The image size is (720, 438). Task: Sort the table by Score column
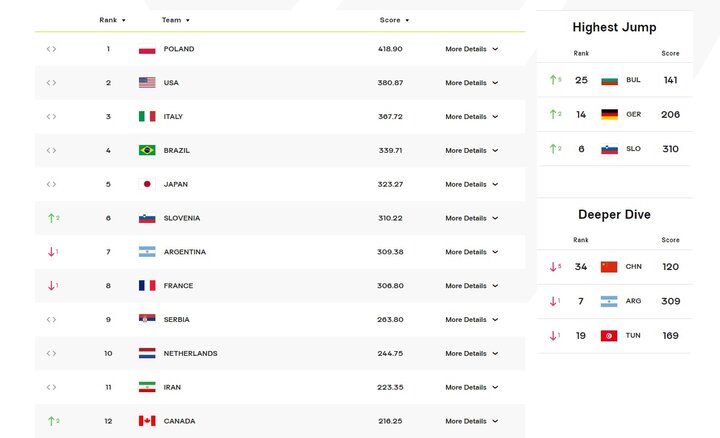coord(394,20)
